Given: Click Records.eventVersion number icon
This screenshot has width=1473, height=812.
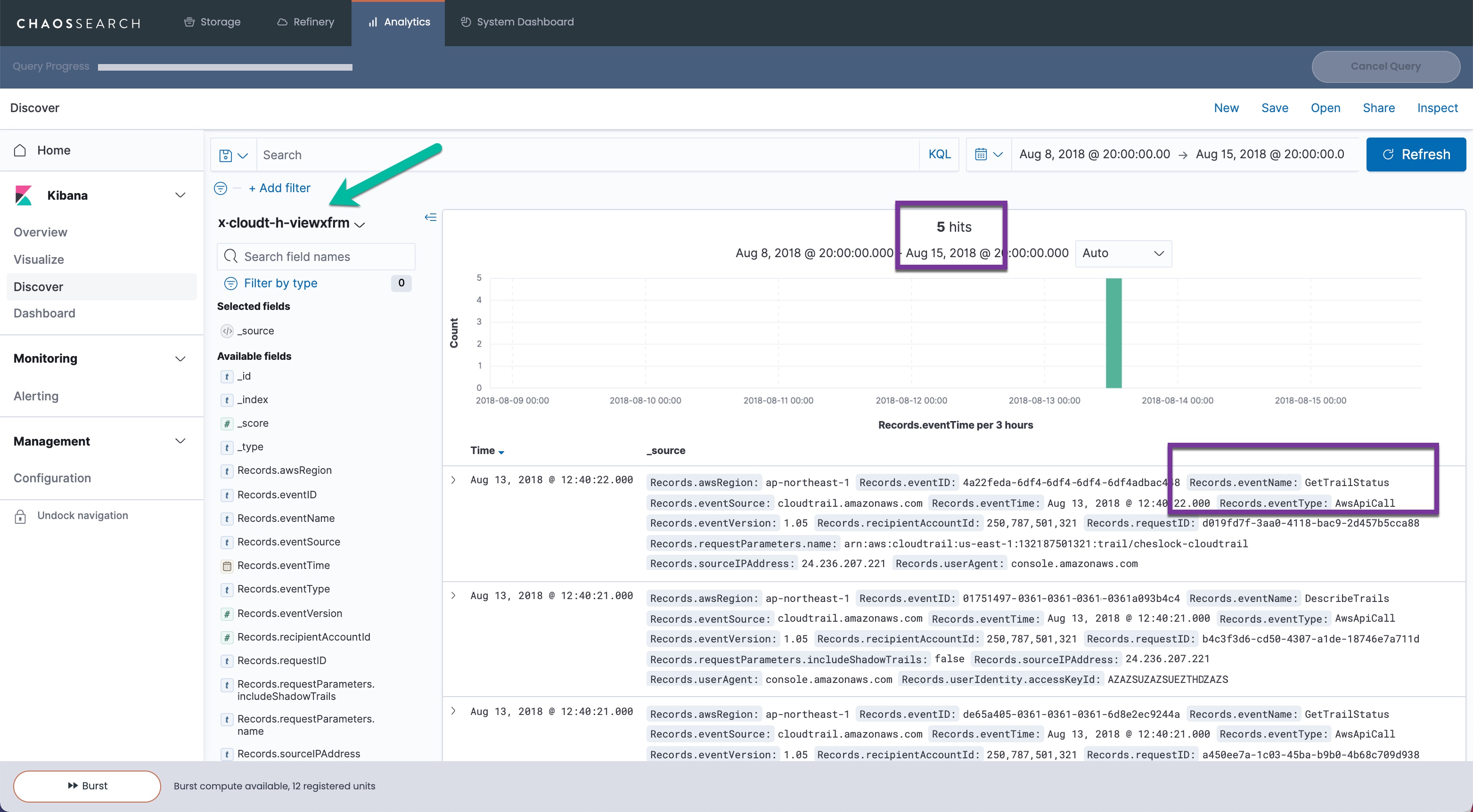Looking at the screenshot, I should tap(227, 614).
